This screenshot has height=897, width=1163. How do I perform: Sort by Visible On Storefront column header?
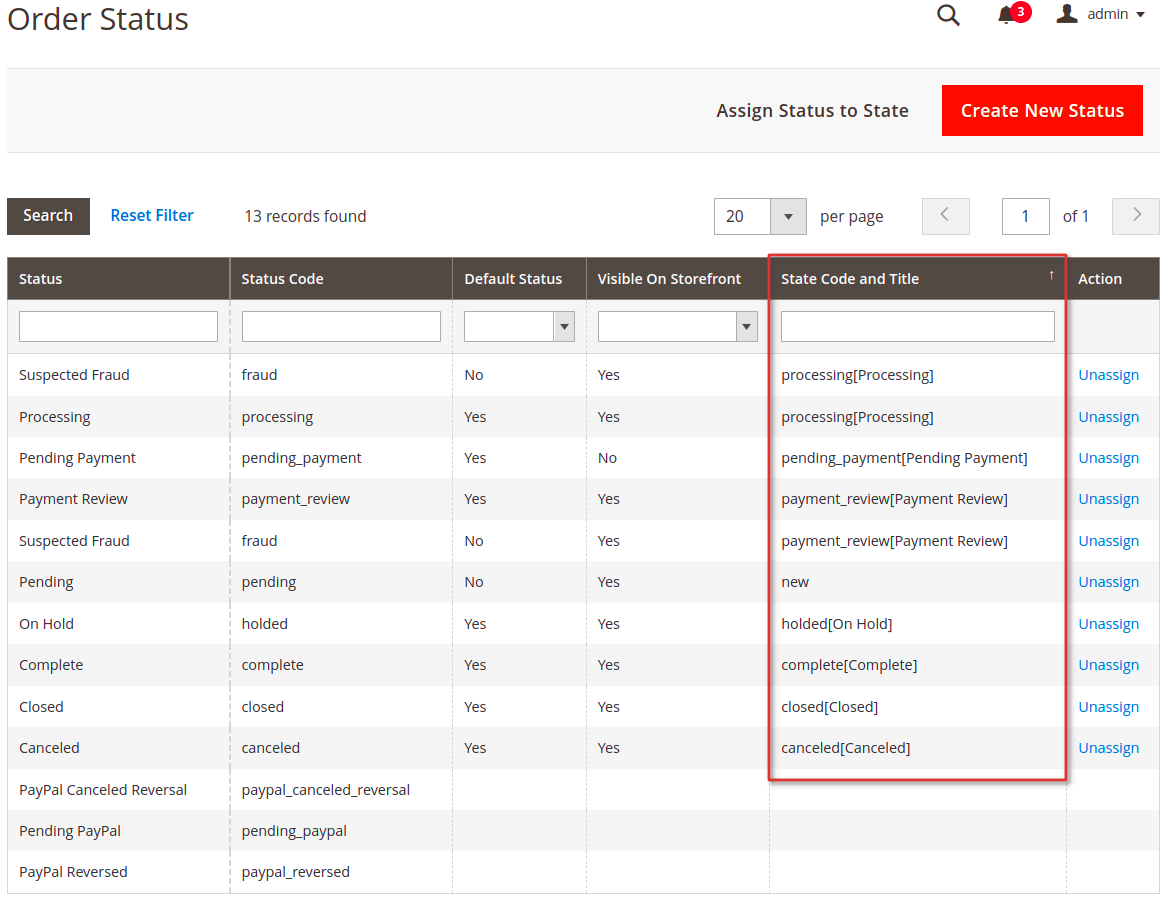pos(677,279)
